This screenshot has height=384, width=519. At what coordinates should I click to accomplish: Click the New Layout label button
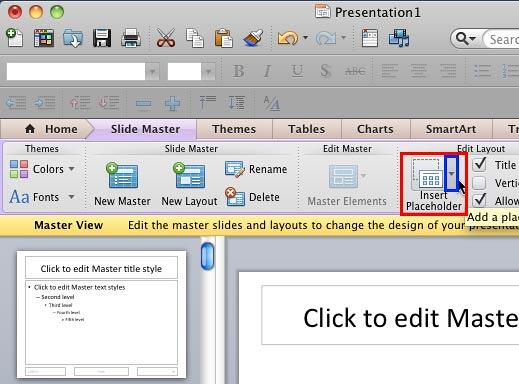(189, 201)
